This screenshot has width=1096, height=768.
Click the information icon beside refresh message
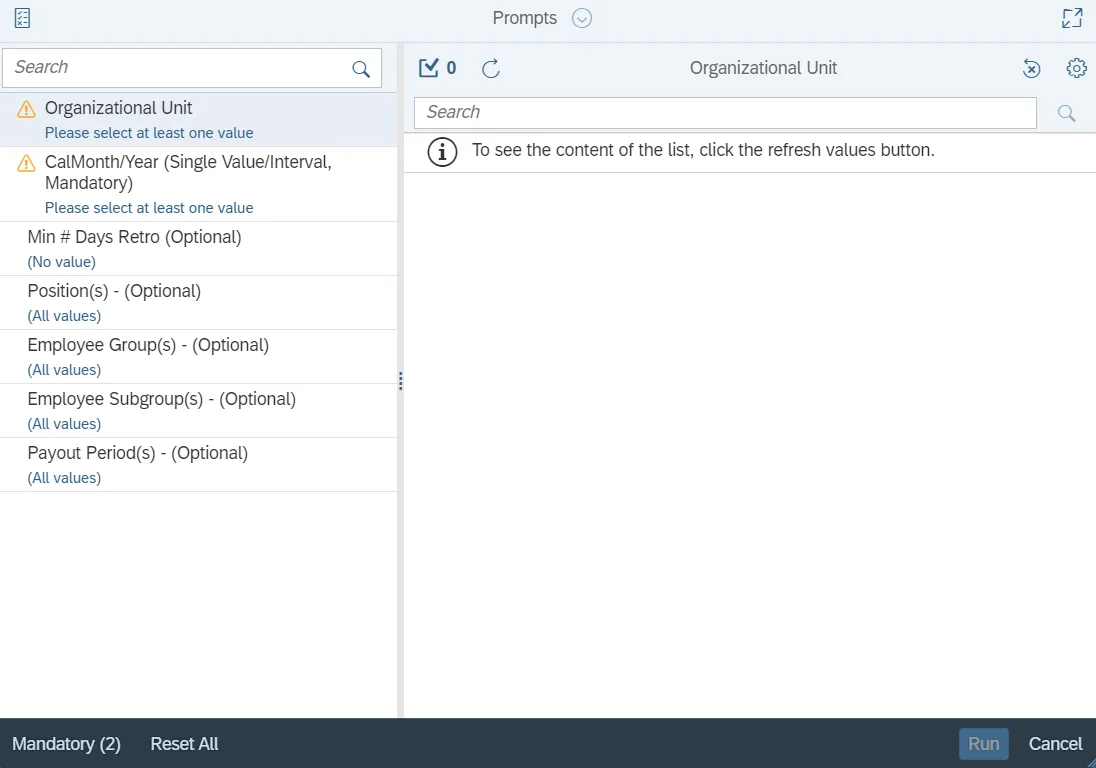click(x=442, y=151)
